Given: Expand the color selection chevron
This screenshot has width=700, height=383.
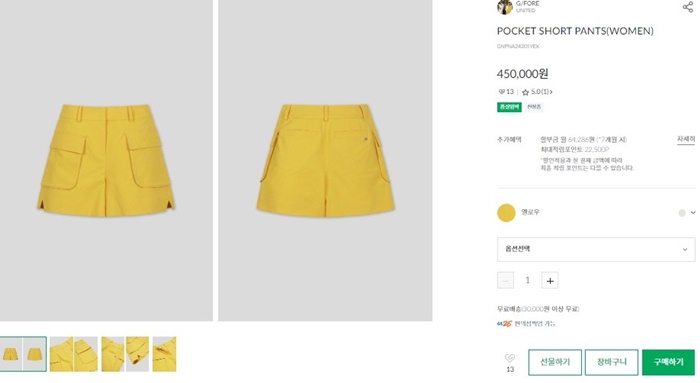Looking at the screenshot, I should (x=693, y=213).
